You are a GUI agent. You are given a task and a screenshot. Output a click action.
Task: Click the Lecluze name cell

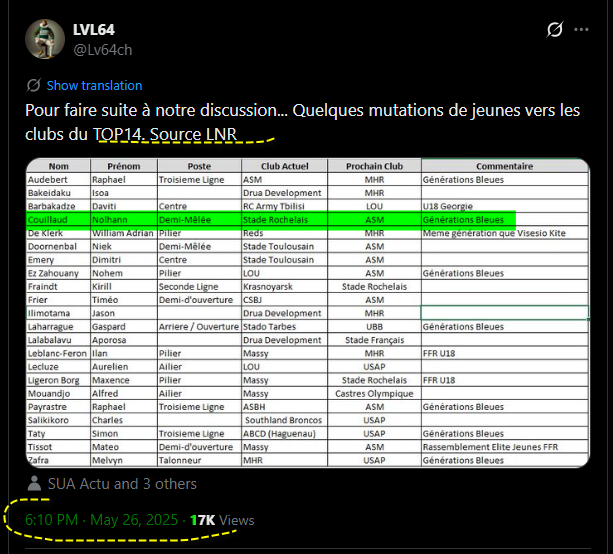pos(59,367)
